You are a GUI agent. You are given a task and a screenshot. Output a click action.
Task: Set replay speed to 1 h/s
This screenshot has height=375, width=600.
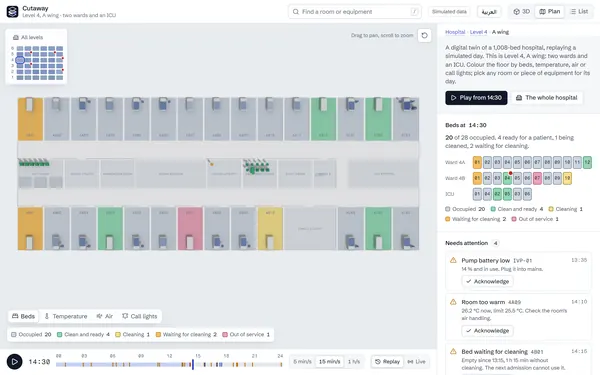pos(354,362)
